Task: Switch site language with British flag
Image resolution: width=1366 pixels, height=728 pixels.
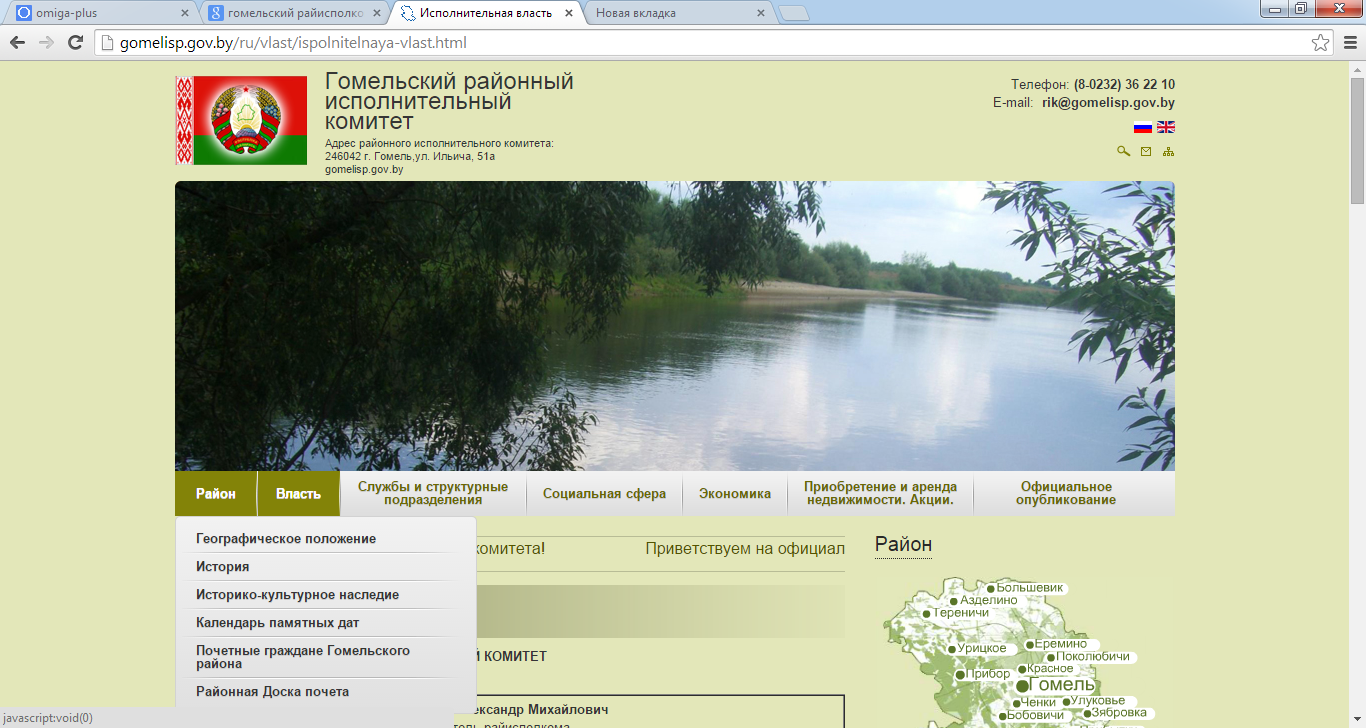Action: tap(1166, 127)
